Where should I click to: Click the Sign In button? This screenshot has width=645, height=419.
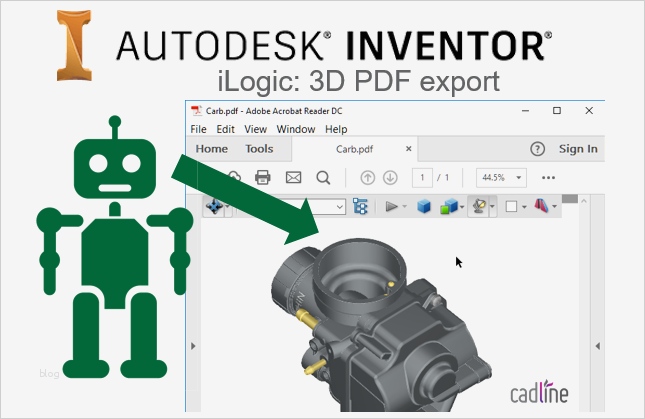(578, 149)
